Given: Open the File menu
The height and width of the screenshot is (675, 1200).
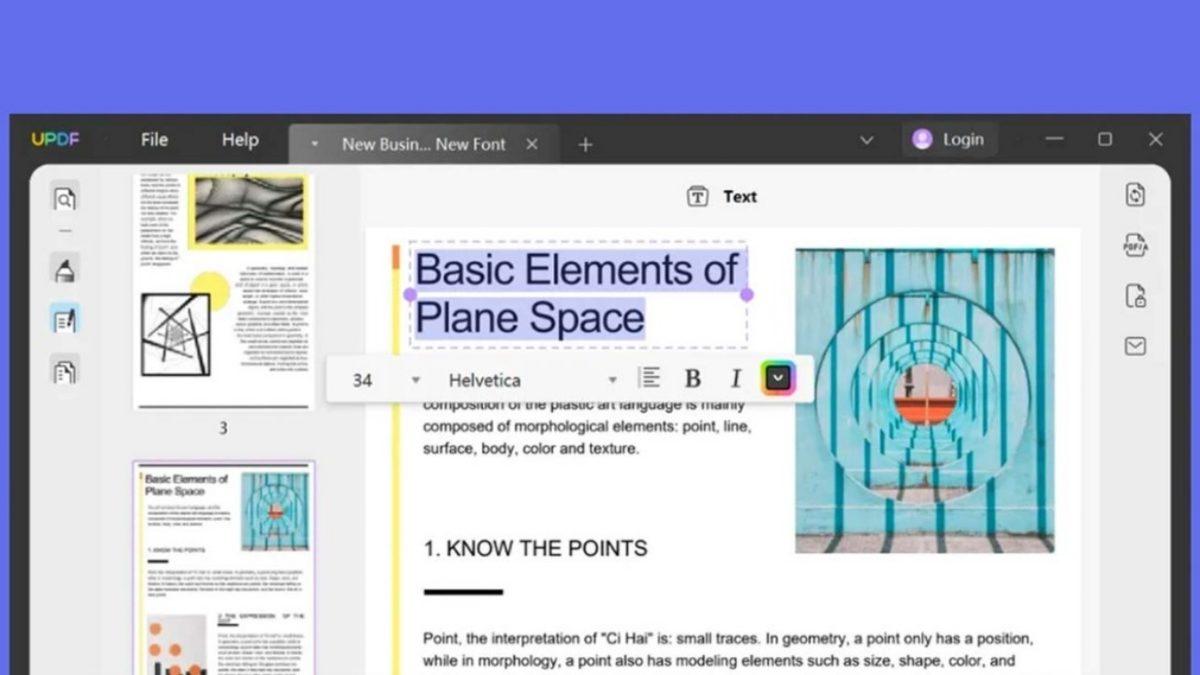Looking at the screenshot, I should click(154, 140).
